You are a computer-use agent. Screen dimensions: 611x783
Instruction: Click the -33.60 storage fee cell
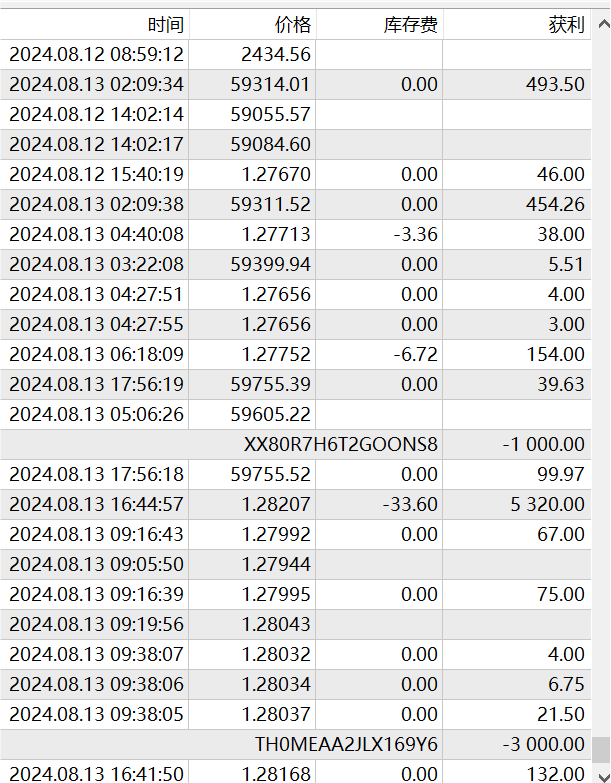[x=410, y=505]
